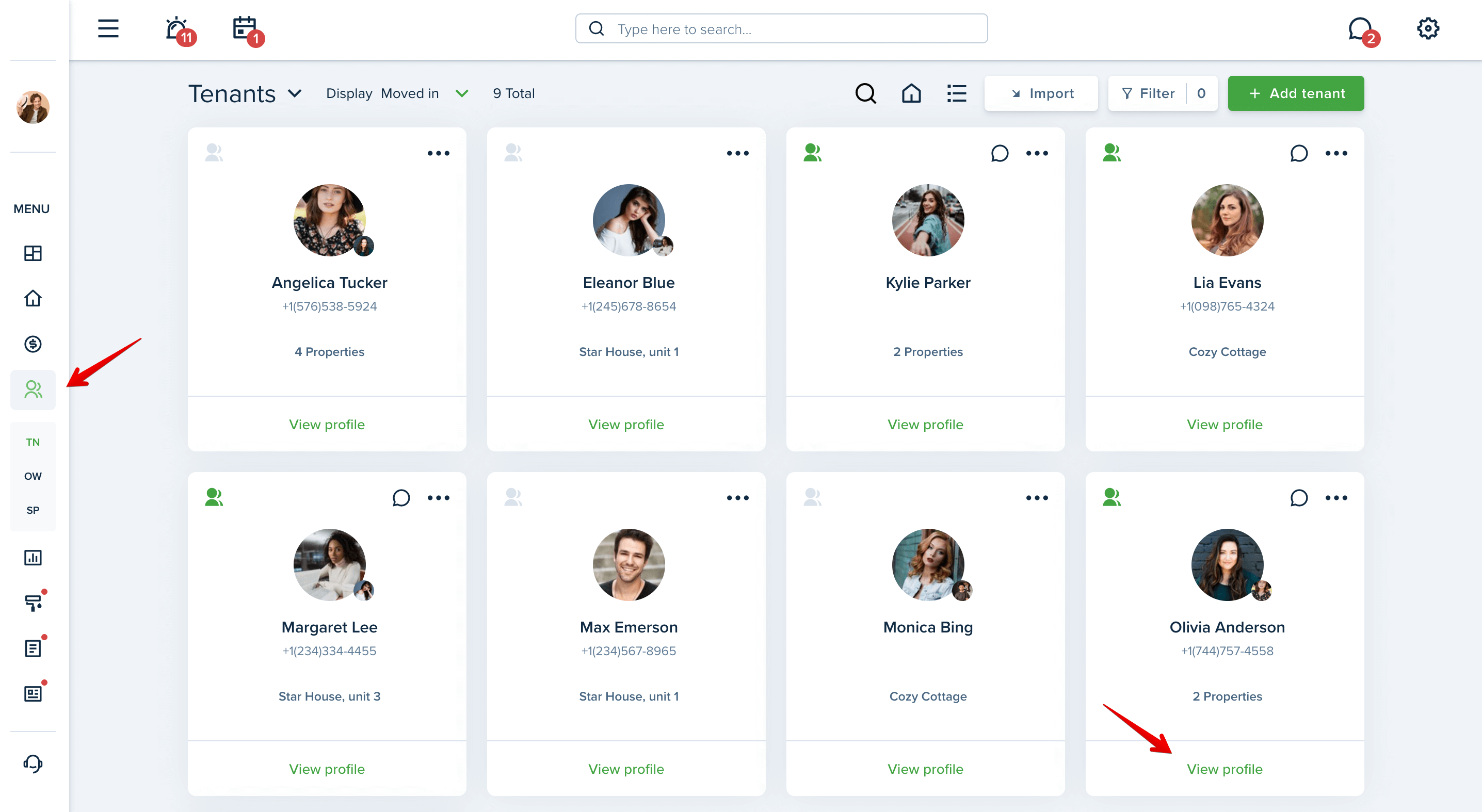The image size is (1482, 812).
Task: Message Lia Evans via chat bubble icon
Action: coord(1298,153)
